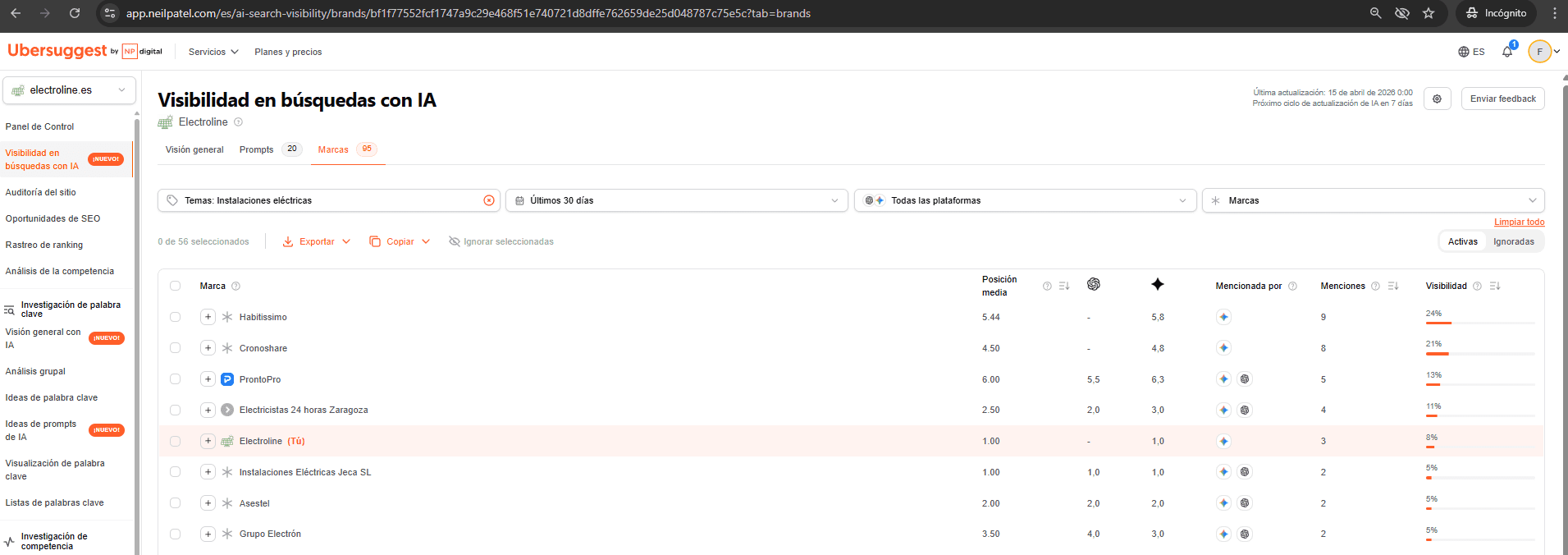Click the browser address bar URL
The image size is (1568, 555).
(x=468, y=13)
